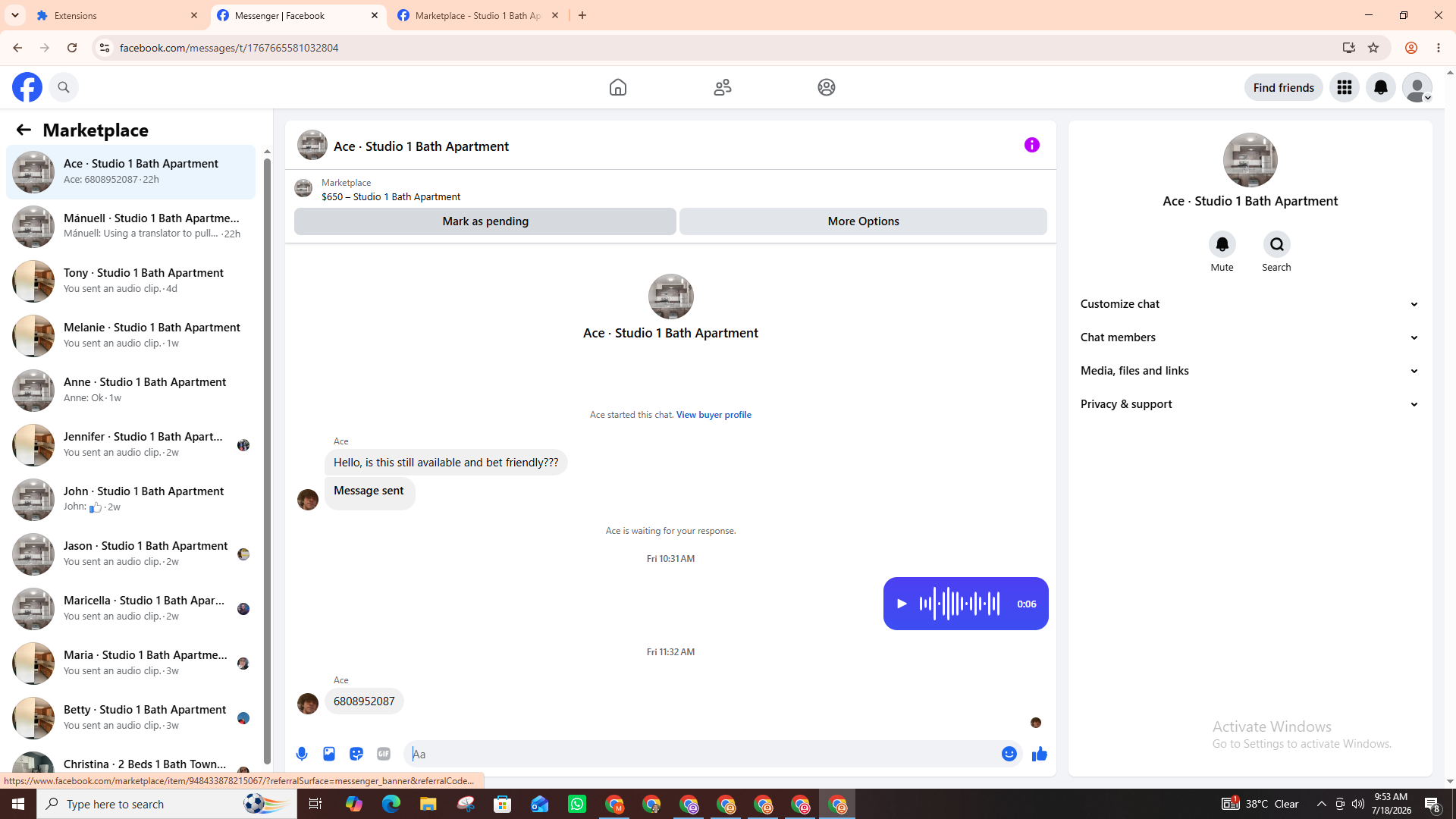
Task: Switch to the Extensions browser tab
Action: coord(118,15)
